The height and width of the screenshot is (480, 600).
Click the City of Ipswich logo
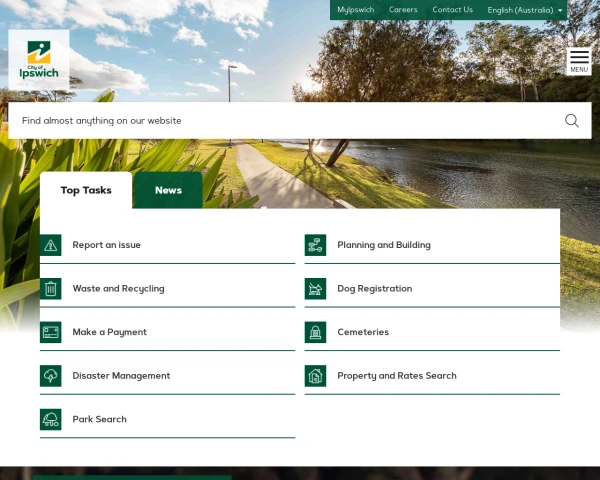coord(39,60)
